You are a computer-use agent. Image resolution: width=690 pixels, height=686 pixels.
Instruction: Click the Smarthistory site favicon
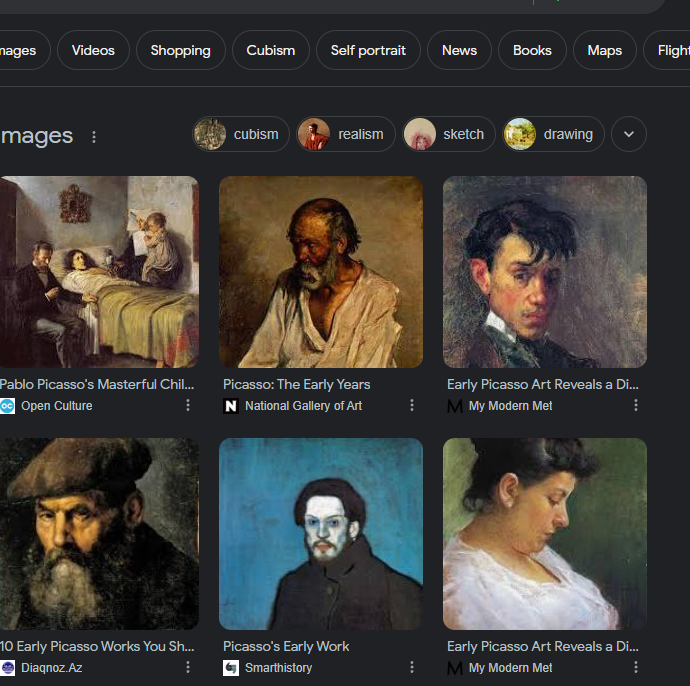(231, 668)
